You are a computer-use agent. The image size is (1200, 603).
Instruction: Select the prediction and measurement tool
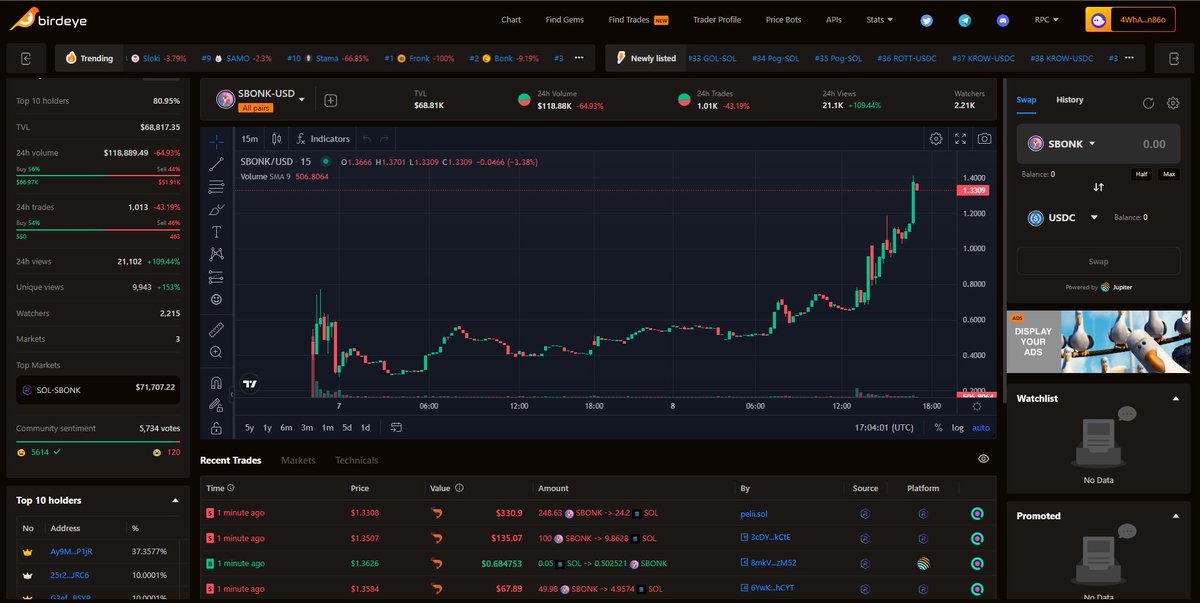click(x=217, y=277)
